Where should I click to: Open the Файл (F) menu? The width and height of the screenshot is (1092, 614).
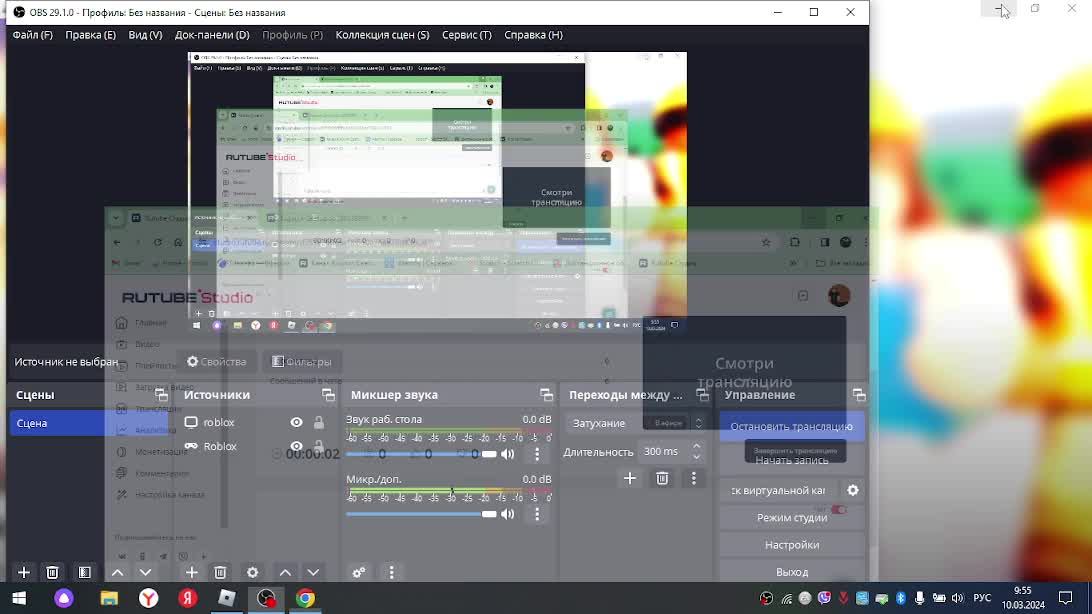pyautogui.click(x=32, y=35)
